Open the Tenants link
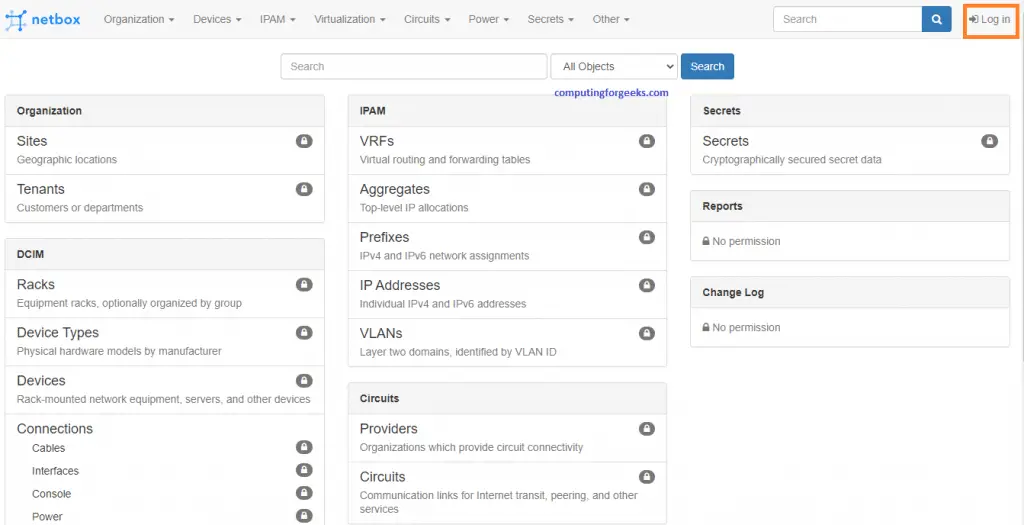 click(x=40, y=189)
